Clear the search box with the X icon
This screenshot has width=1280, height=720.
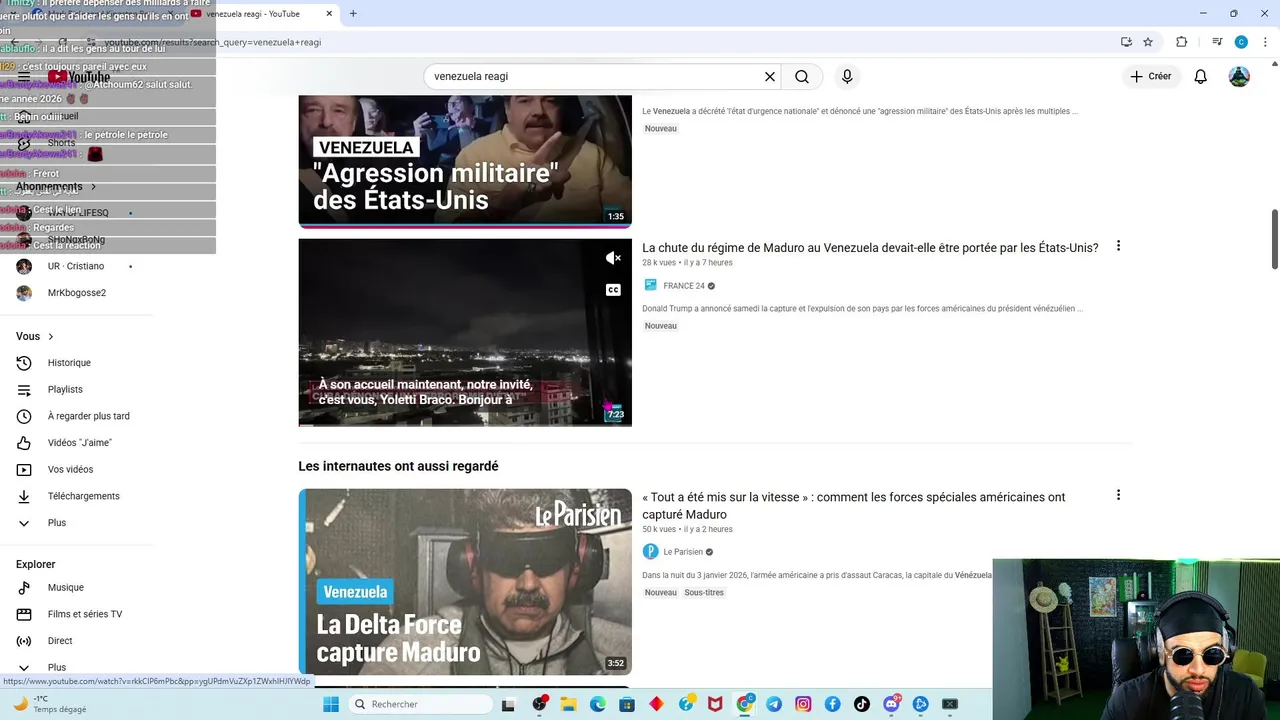(770, 77)
